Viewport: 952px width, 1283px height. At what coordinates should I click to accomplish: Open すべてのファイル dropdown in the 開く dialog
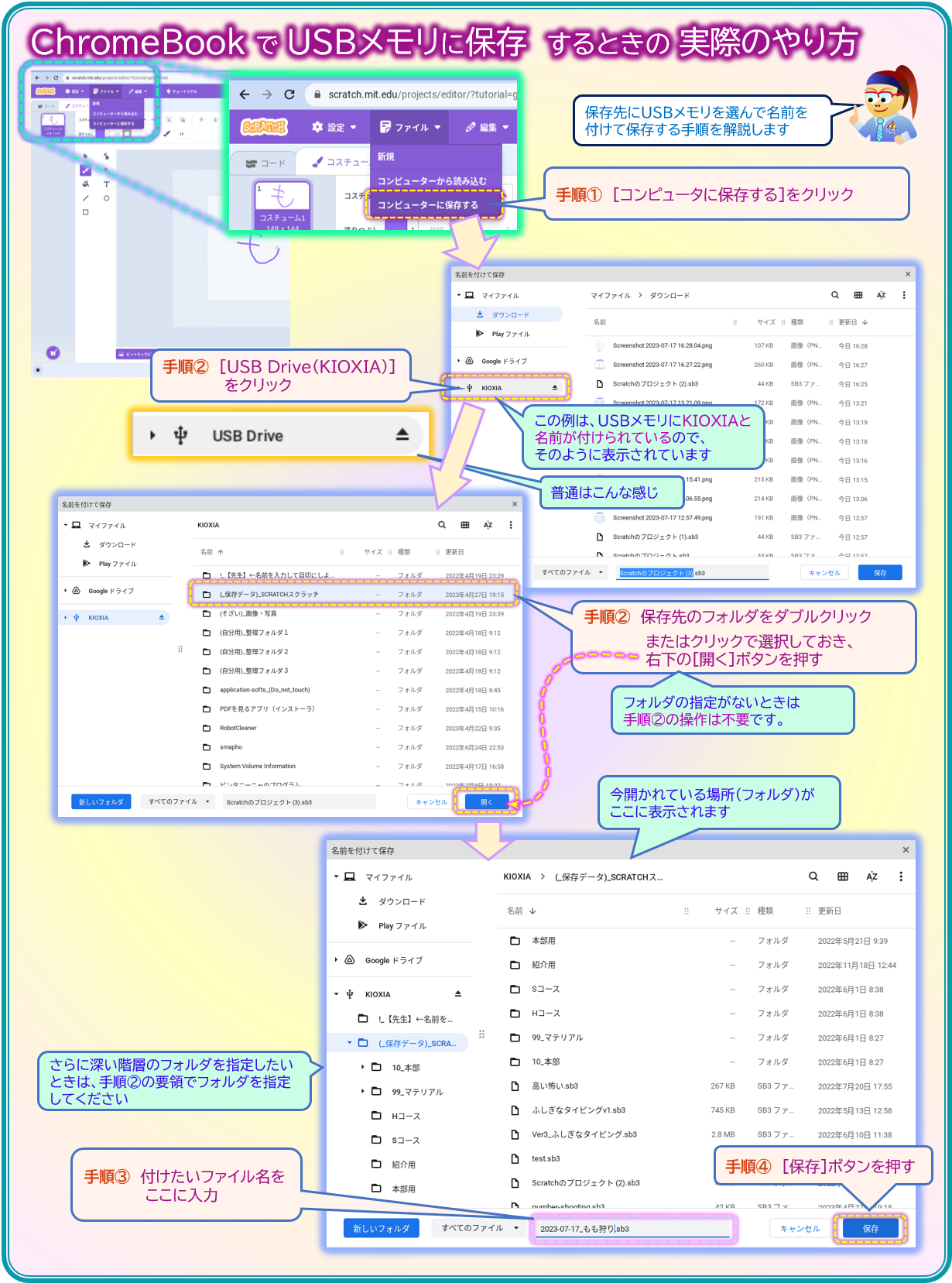point(180,801)
